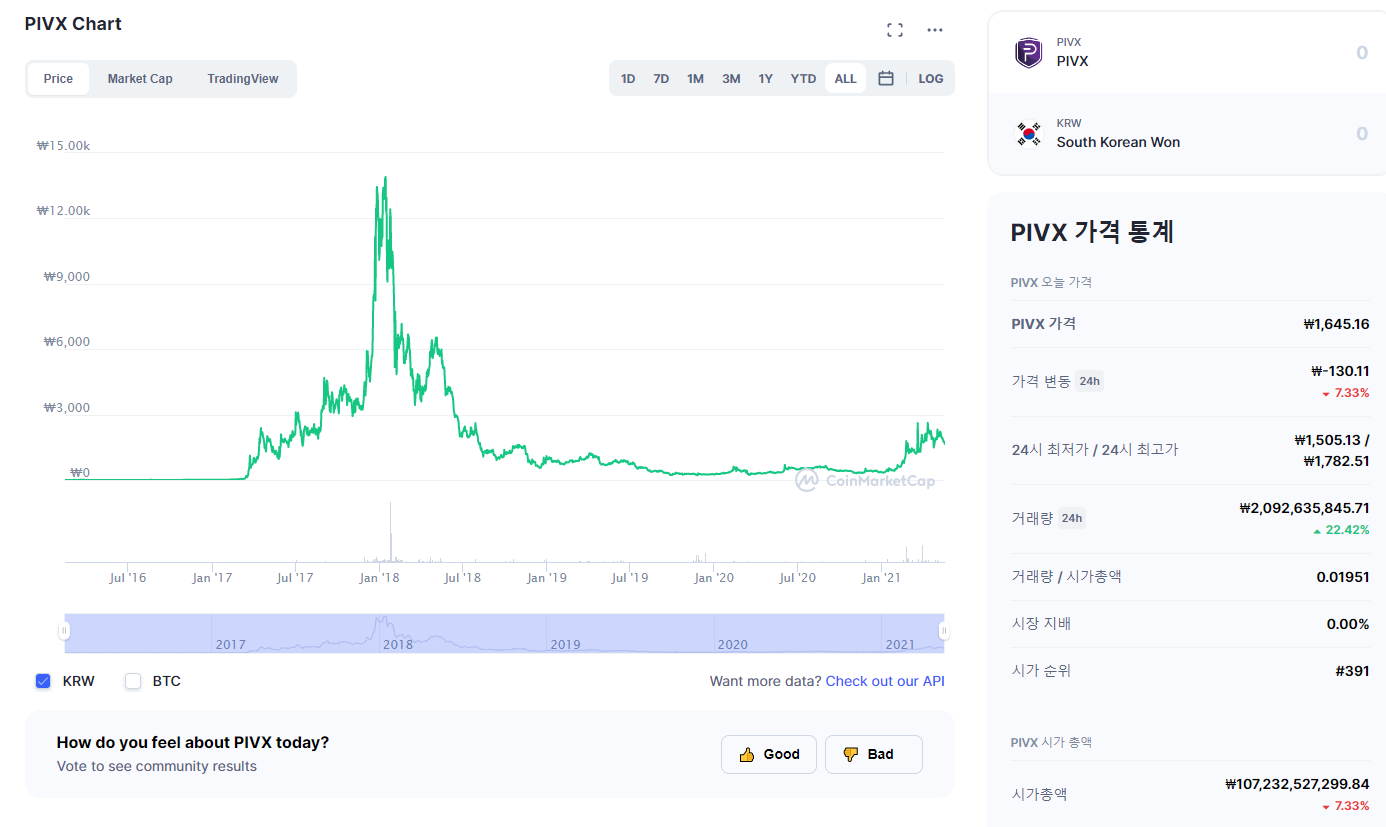Enable the BTC checkbox
This screenshot has height=827, width=1386.
133,681
